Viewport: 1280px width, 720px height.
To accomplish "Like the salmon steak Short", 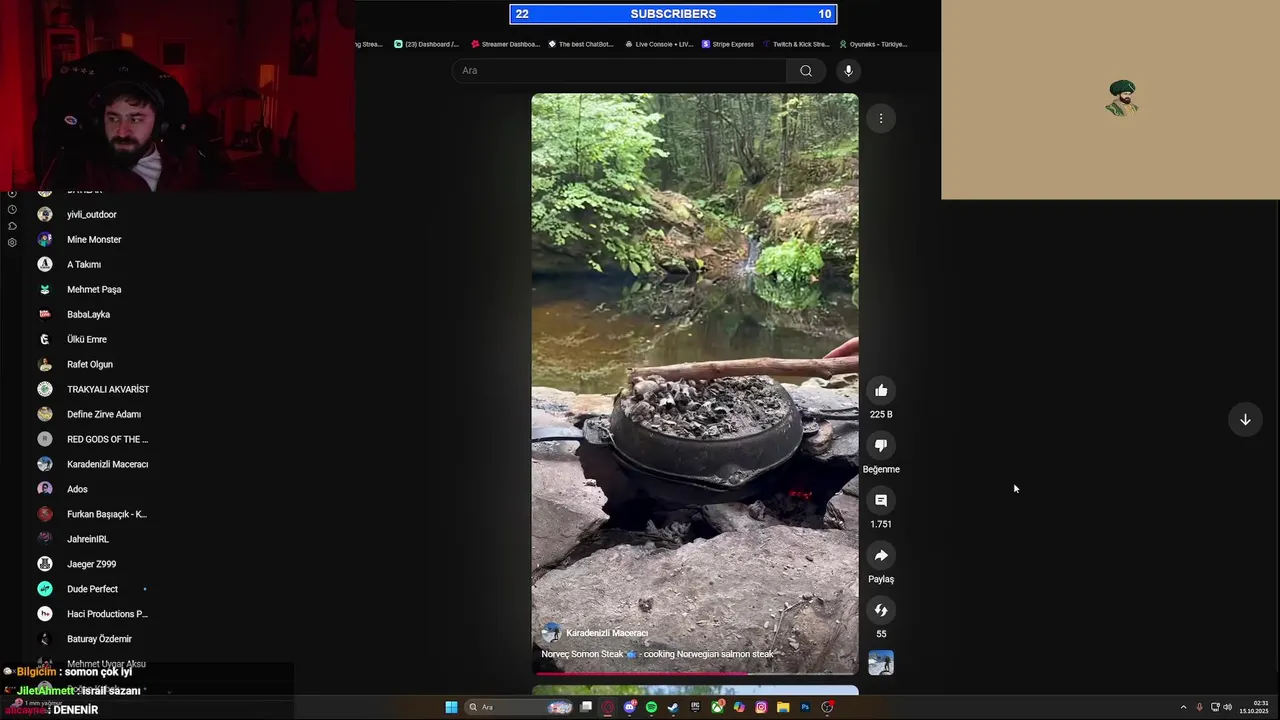I will click(881, 390).
